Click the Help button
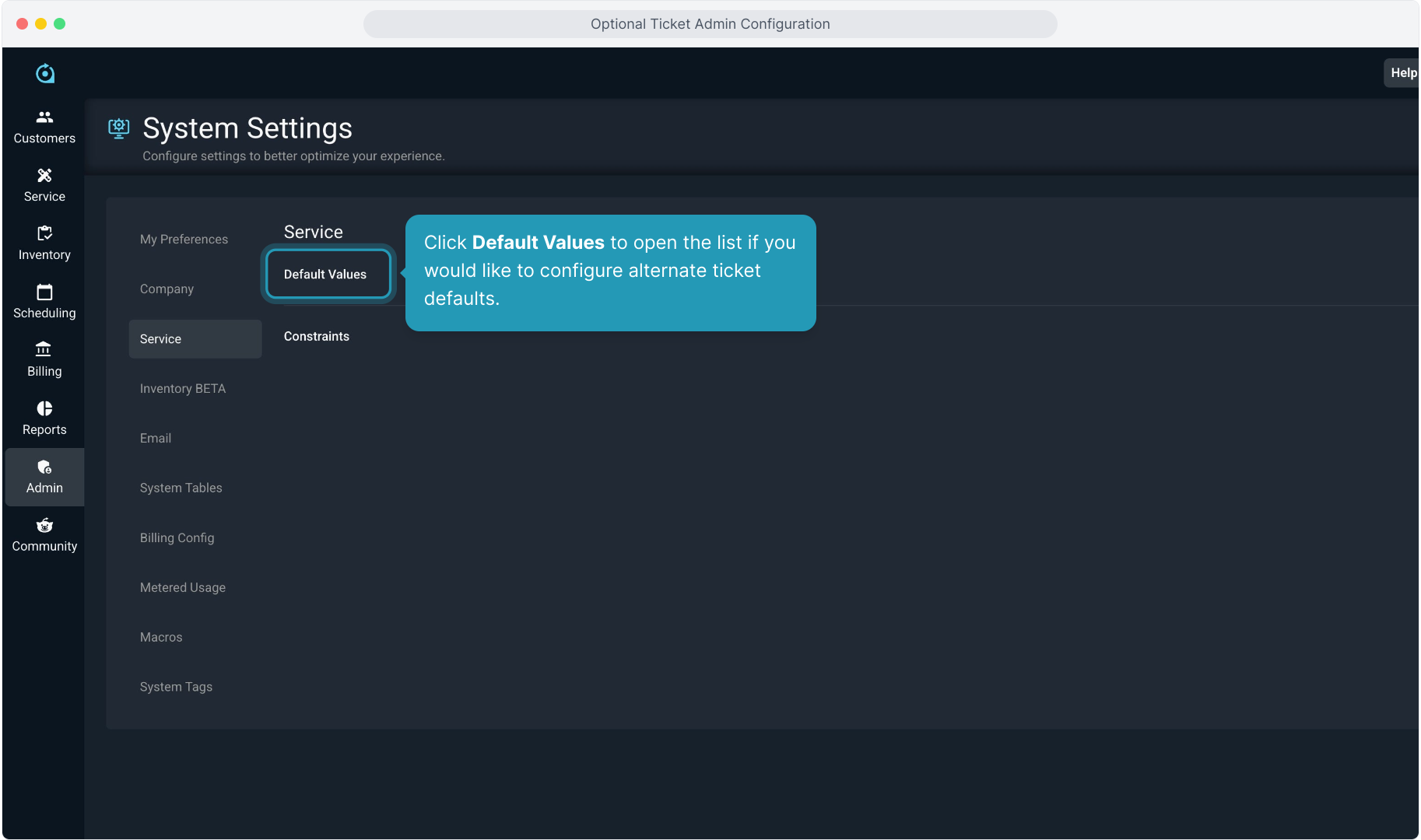Viewport: 1421px width, 840px height. [x=1402, y=72]
